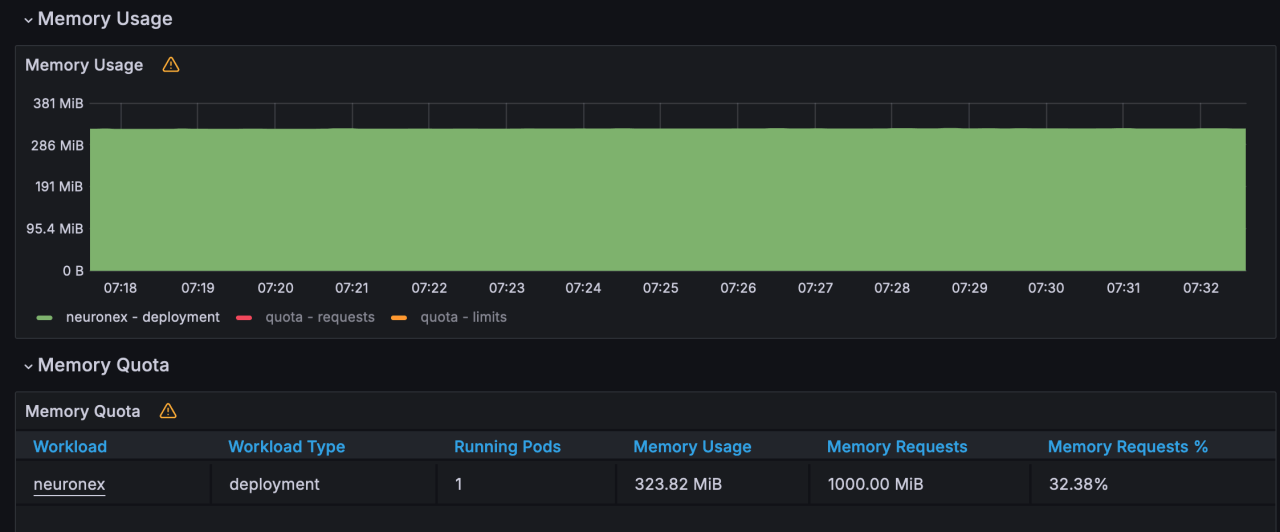
Task: Select the 323.82 MiB table cell
Action: tap(678, 484)
